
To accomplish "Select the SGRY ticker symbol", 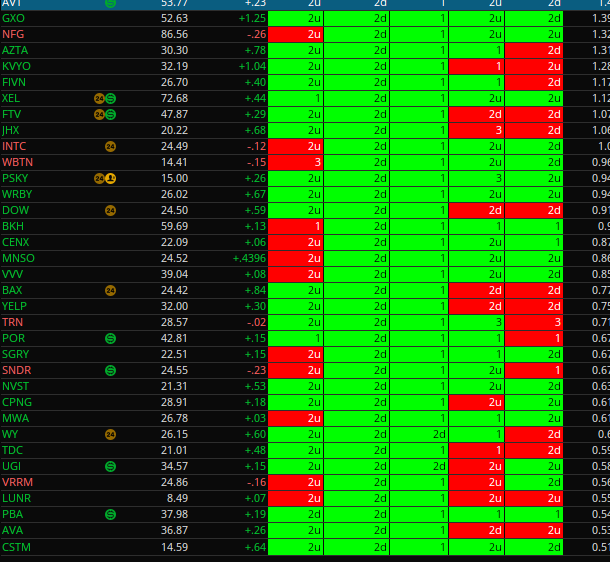I will 16,354.
